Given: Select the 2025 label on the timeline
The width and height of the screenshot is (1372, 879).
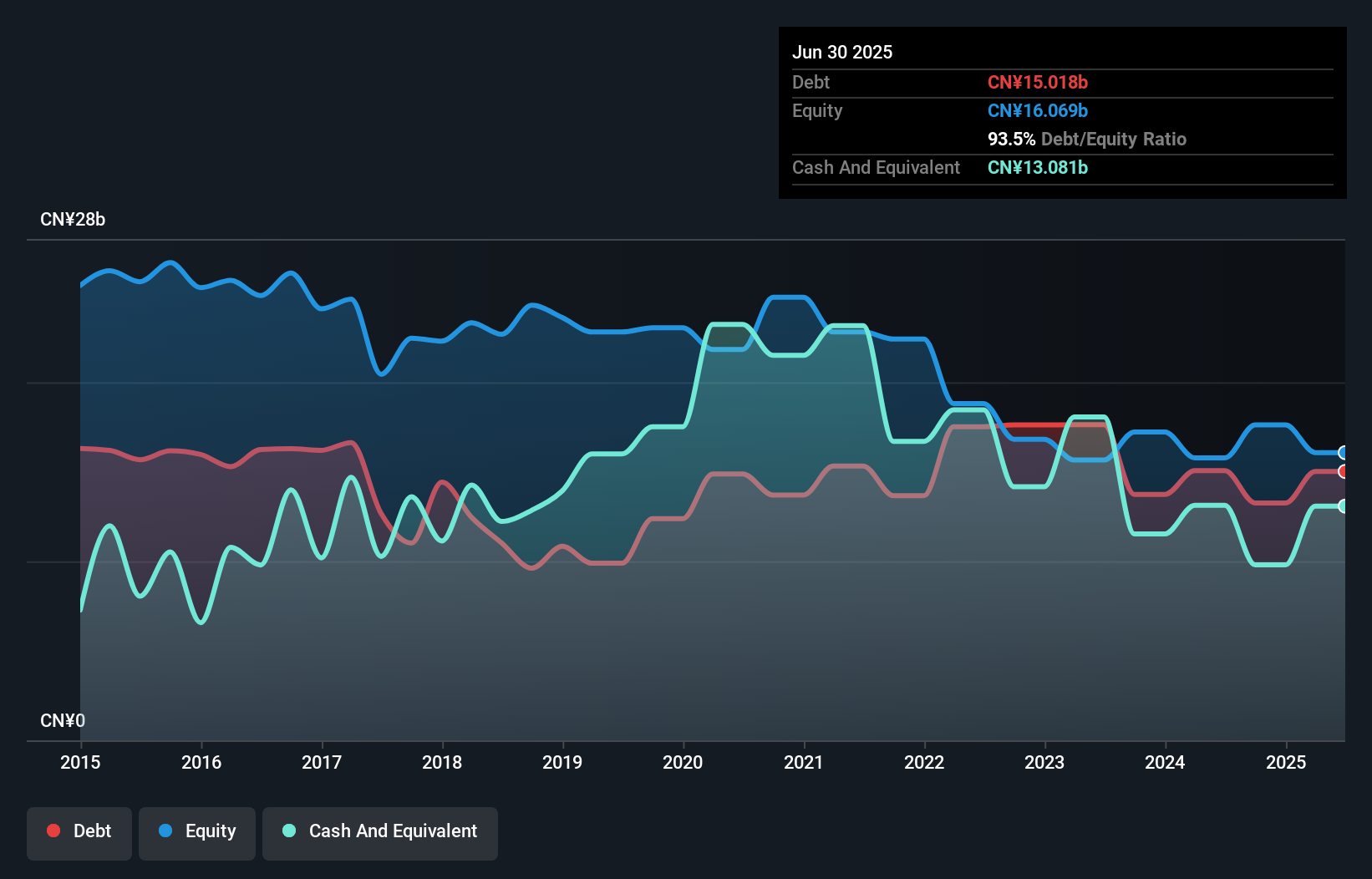Looking at the screenshot, I should coord(1287,762).
